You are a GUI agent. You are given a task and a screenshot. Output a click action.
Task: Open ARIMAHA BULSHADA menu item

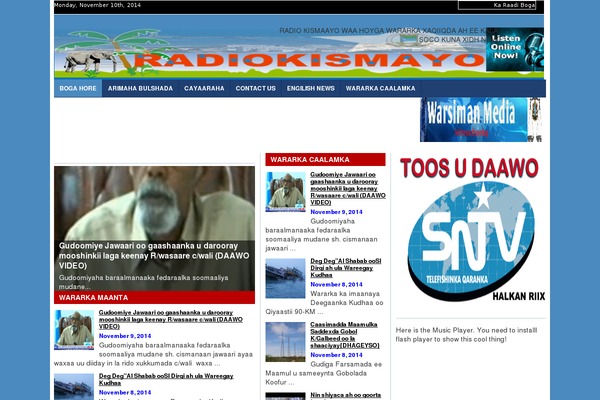pos(140,88)
